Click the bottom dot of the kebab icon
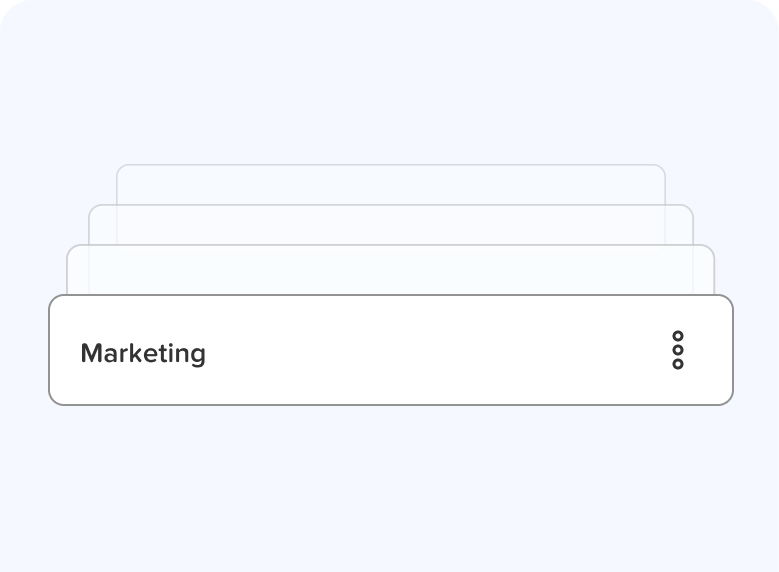Screen dimensions: 779x572 click(x=678, y=363)
